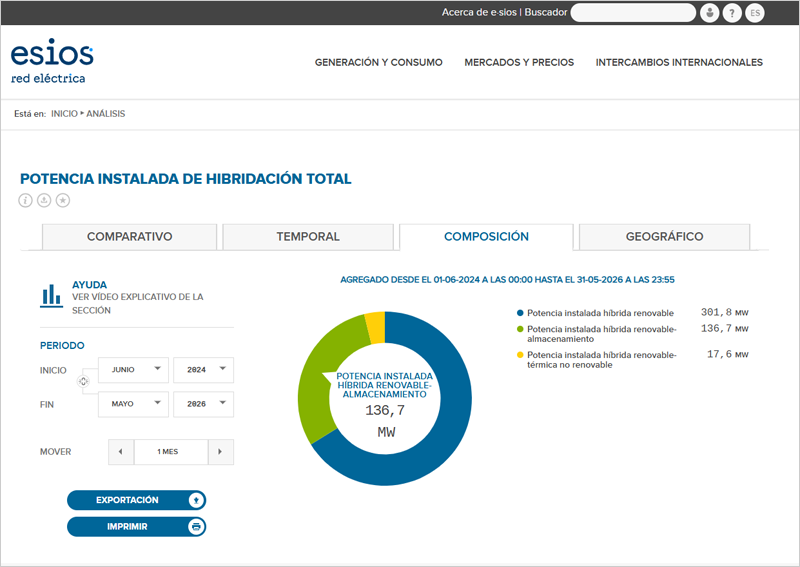Mark indicator as favorite with star icon
This screenshot has height=567, width=800.
click(63, 201)
